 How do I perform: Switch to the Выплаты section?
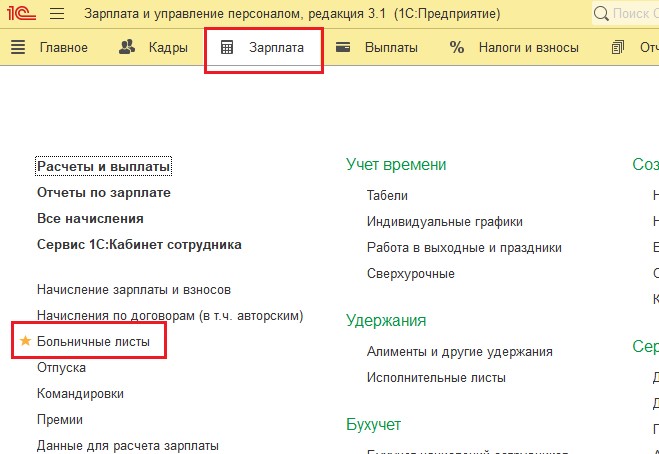[391, 47]
